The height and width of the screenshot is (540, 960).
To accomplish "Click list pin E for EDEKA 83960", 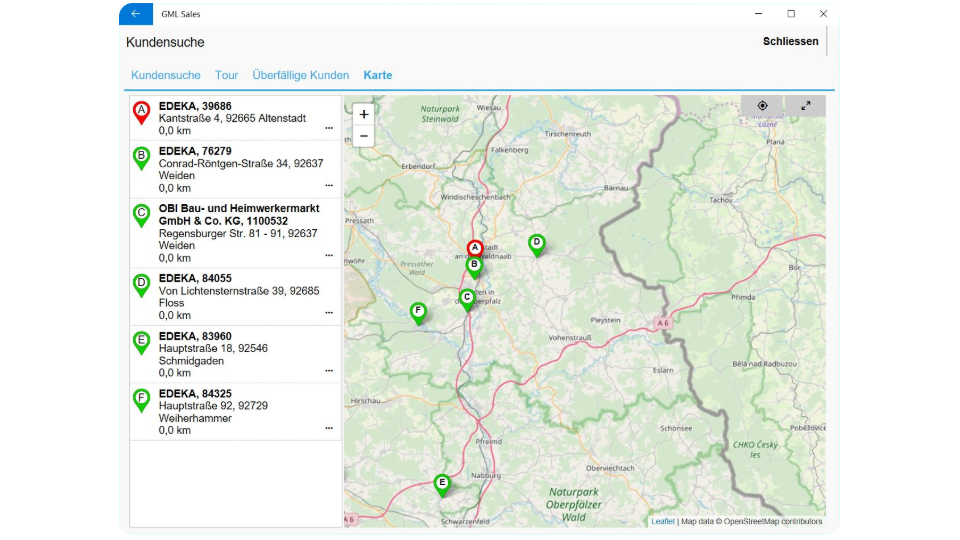I will [141, 343].
